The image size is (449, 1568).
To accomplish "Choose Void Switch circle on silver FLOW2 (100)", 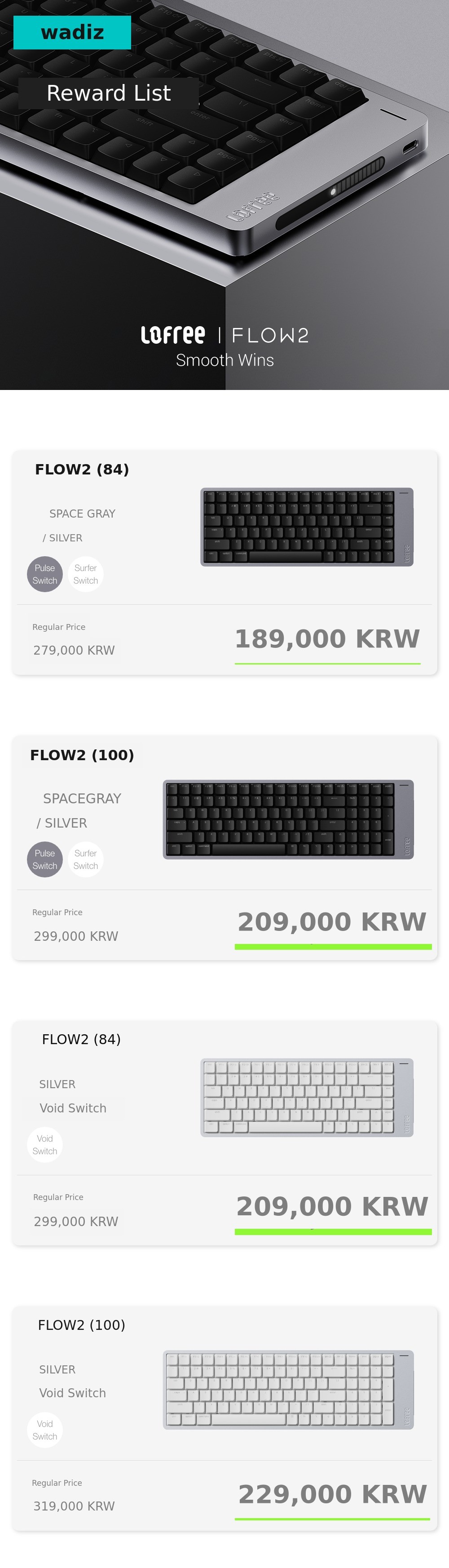I will point(45,1430).
